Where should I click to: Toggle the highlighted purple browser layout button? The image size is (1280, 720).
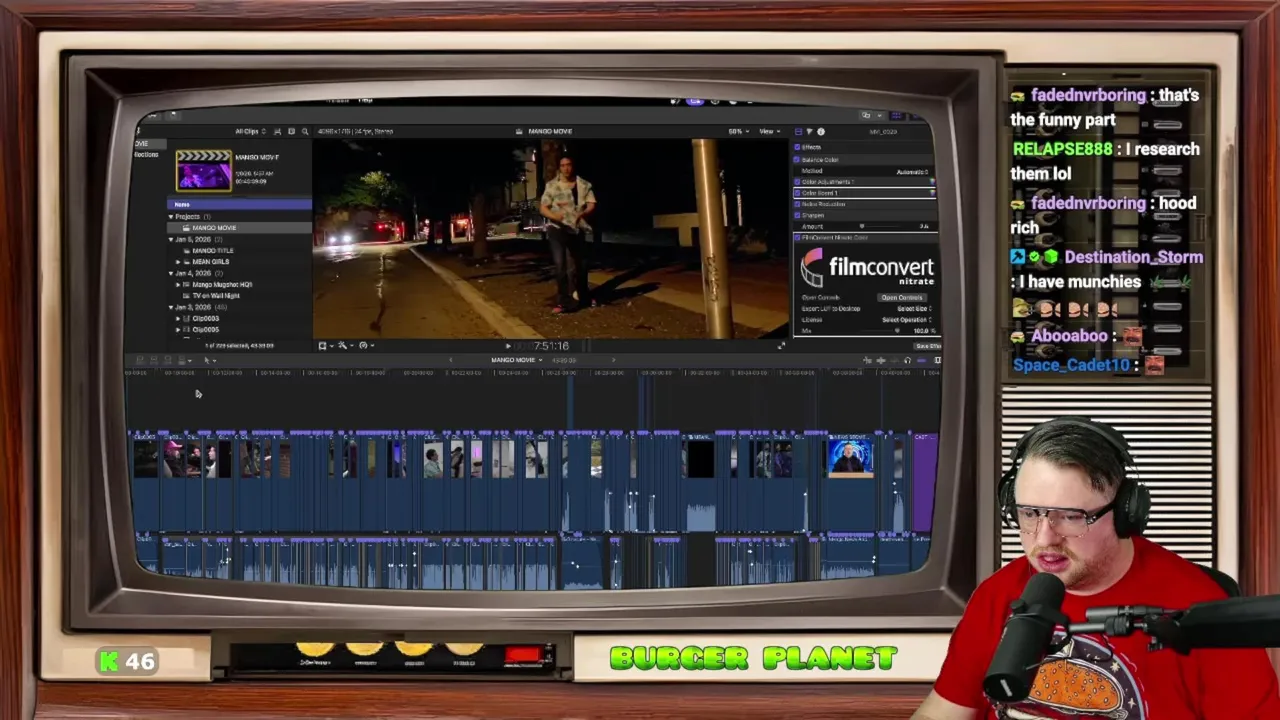(x=897, y=115)
